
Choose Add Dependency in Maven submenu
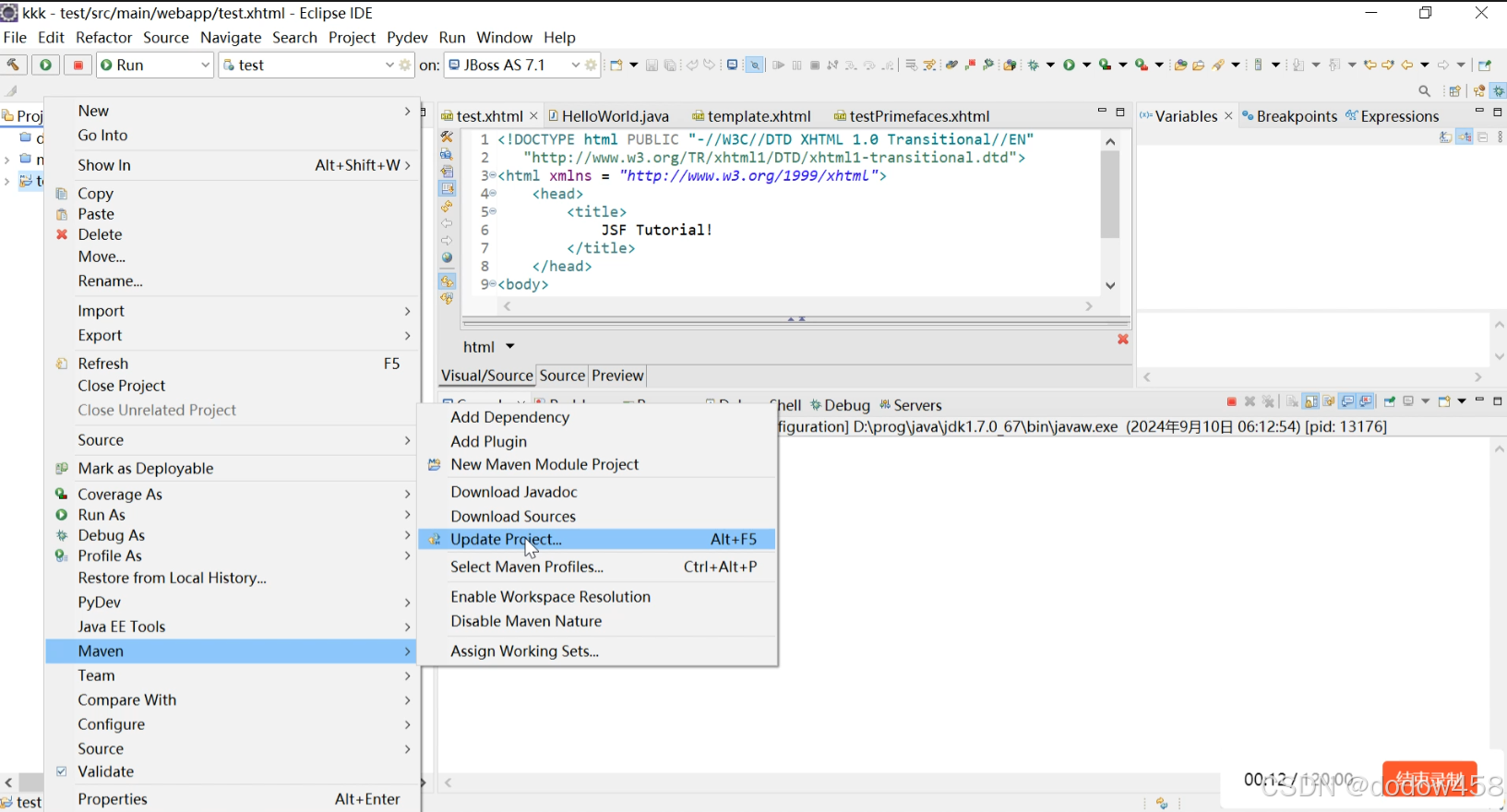[510, 417]
